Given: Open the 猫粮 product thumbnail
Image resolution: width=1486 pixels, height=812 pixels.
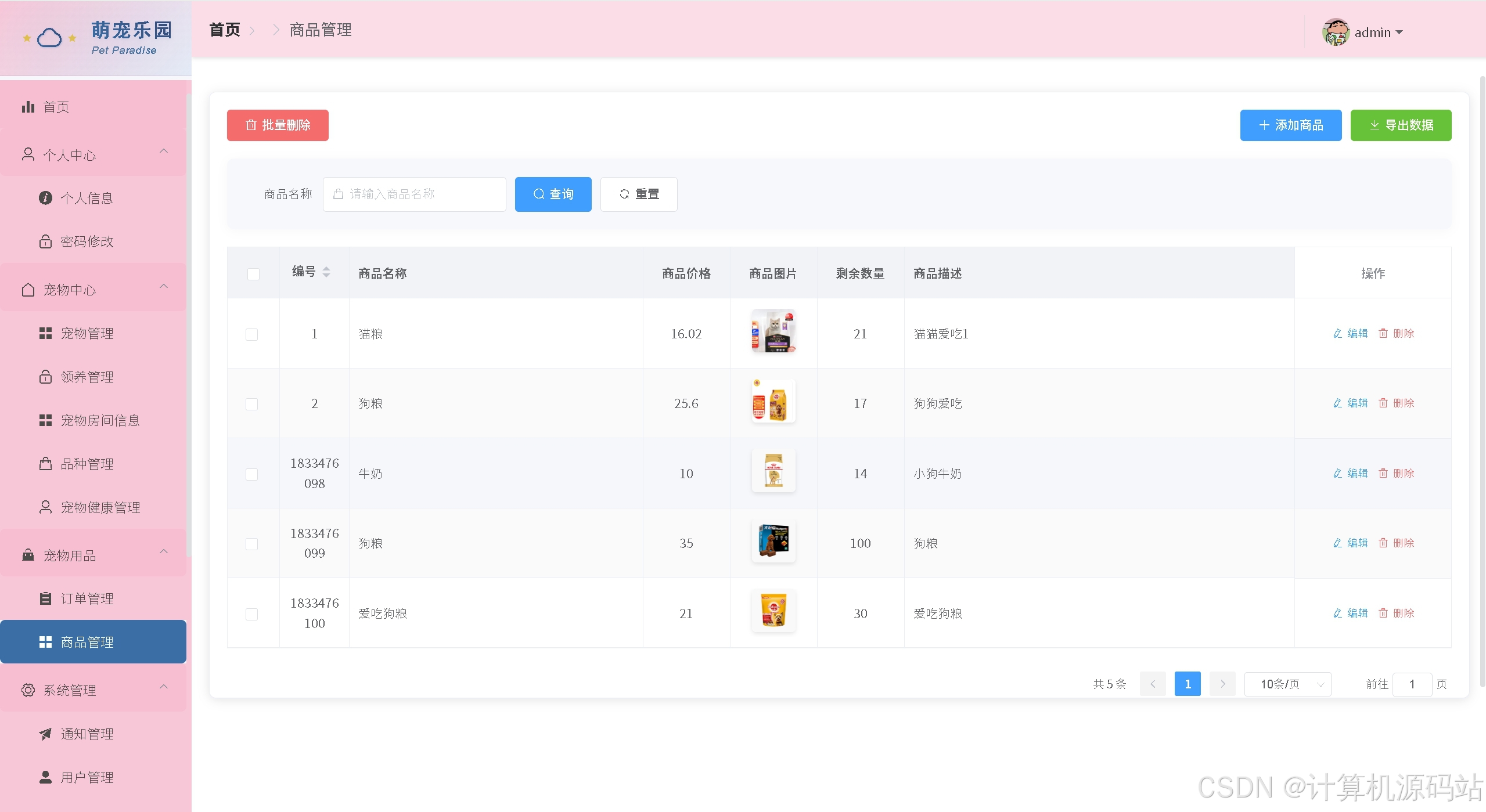Looking at the screenshot, I should tap(773, 331).
